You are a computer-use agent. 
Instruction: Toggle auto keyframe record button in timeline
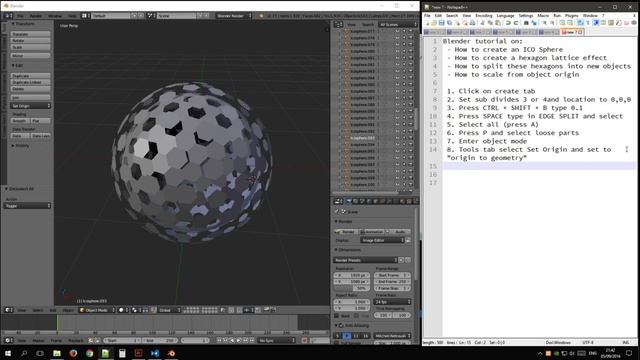coord(304,340)
